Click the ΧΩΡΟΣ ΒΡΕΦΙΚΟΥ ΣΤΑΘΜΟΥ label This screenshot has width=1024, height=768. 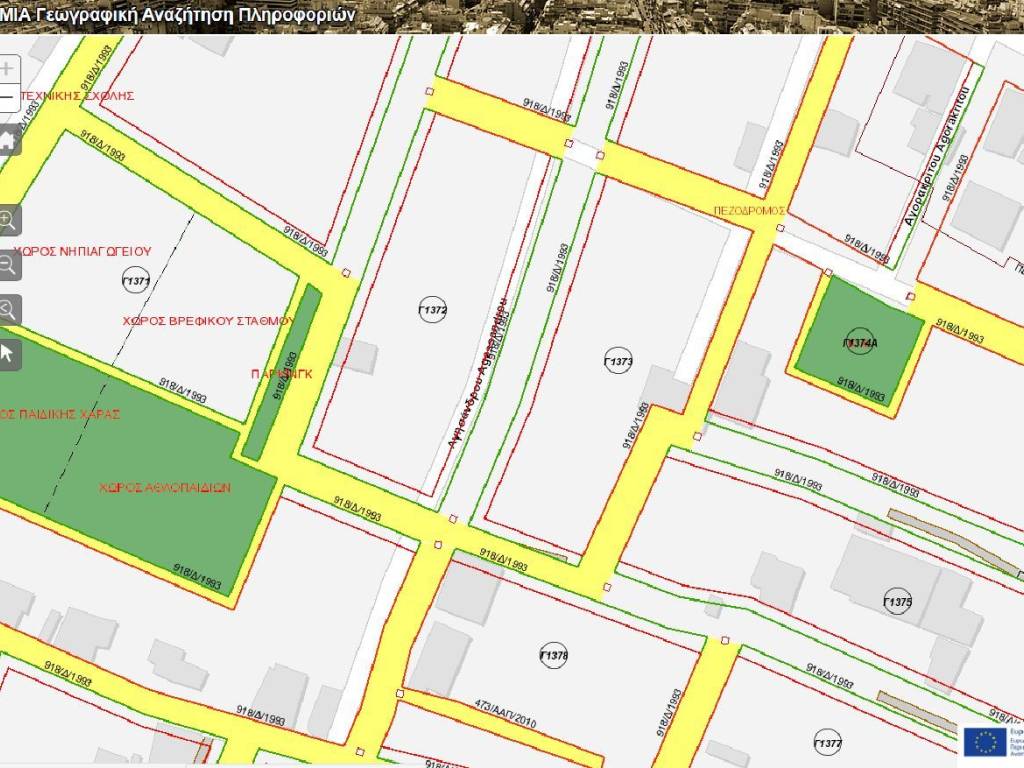pos(207,321)
